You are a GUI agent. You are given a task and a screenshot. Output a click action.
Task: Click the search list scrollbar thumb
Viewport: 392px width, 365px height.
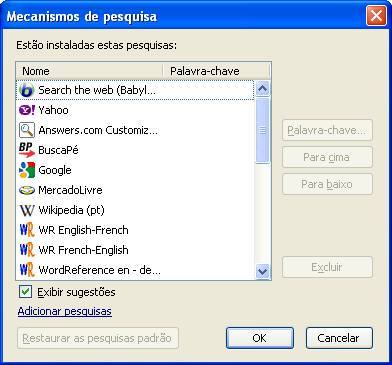pyautogui.click(x=263, y=130)
